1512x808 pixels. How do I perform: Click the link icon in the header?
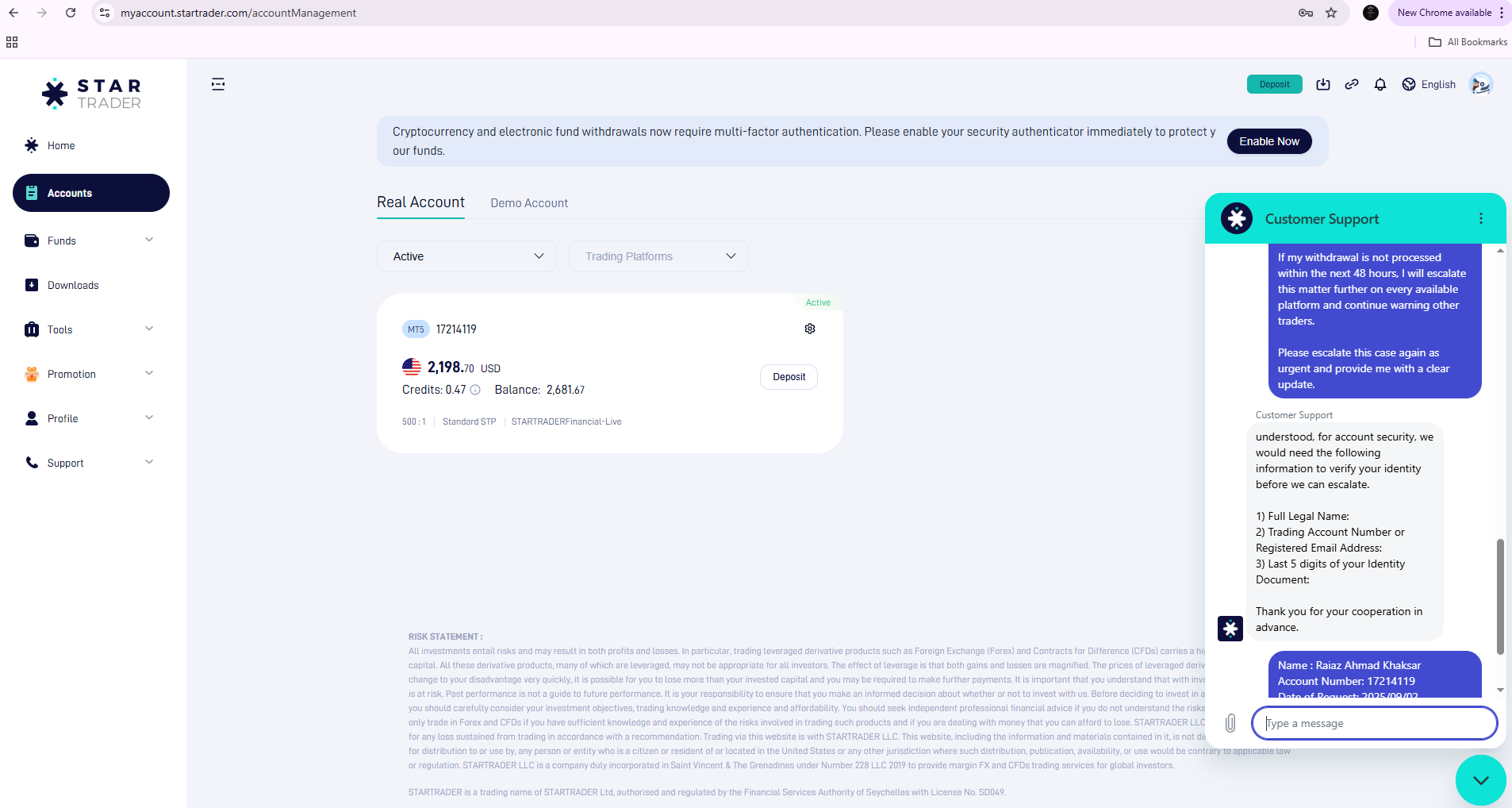[x=1352, y=84]
